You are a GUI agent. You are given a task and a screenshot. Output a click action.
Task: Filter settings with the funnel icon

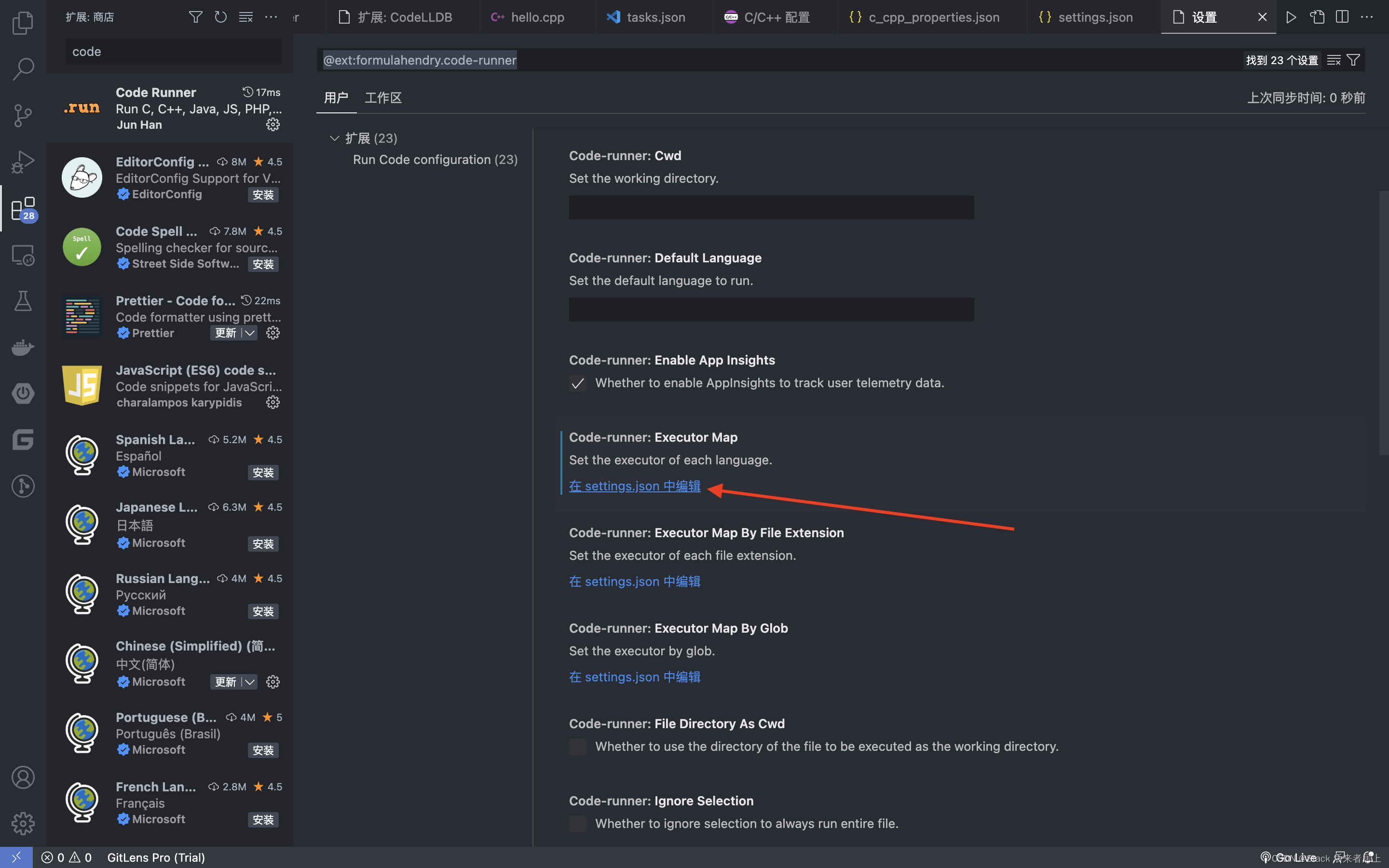[x=1353, y=60]
